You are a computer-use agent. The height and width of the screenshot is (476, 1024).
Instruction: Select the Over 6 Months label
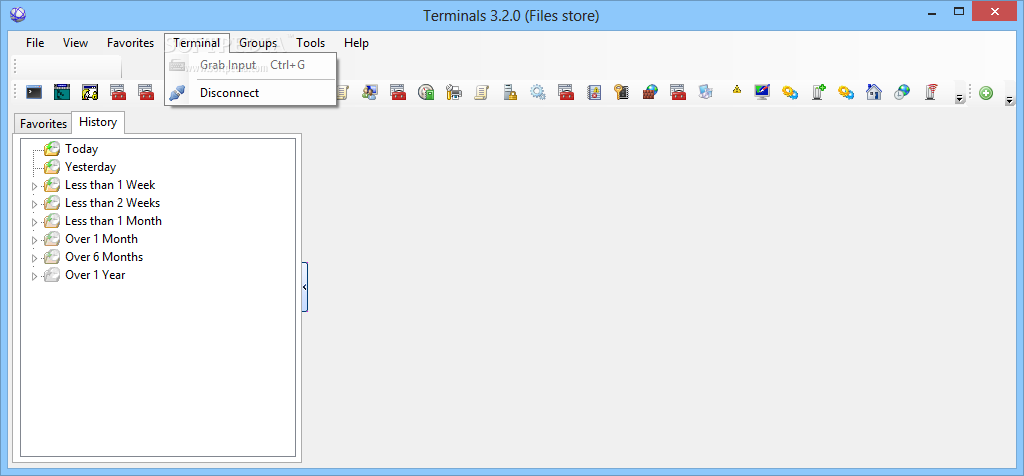point(104,257)
